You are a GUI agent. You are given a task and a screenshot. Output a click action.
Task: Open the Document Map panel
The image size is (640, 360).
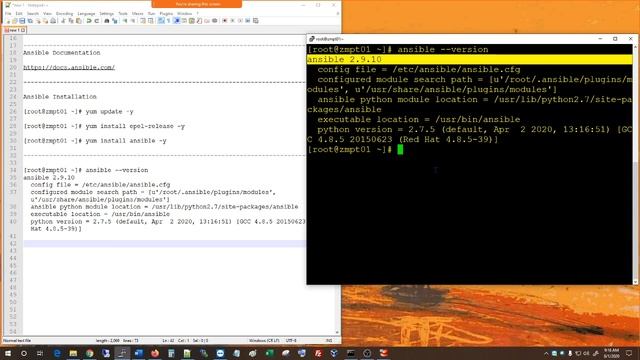(x=191, y=21)
